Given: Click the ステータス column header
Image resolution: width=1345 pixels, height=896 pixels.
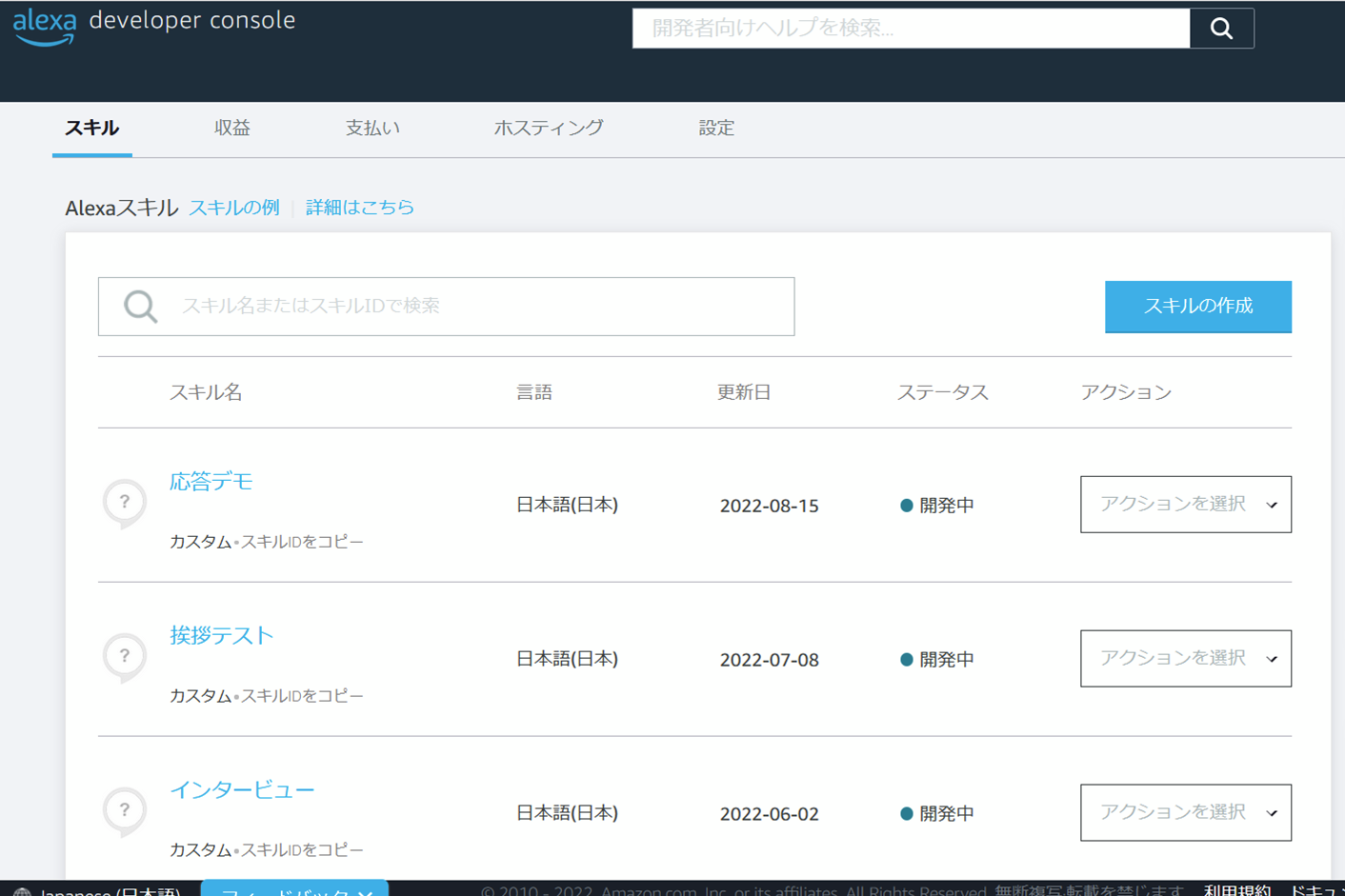Looking at the screenshot, I should (x=943, y=392).
